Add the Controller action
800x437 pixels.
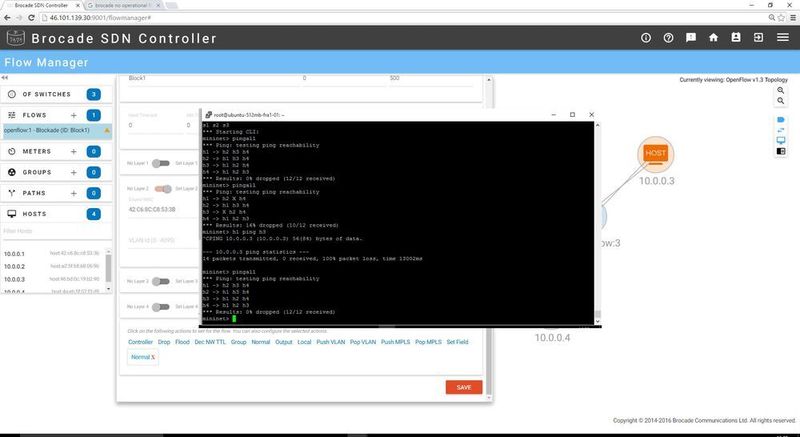[x=140, y=342]
